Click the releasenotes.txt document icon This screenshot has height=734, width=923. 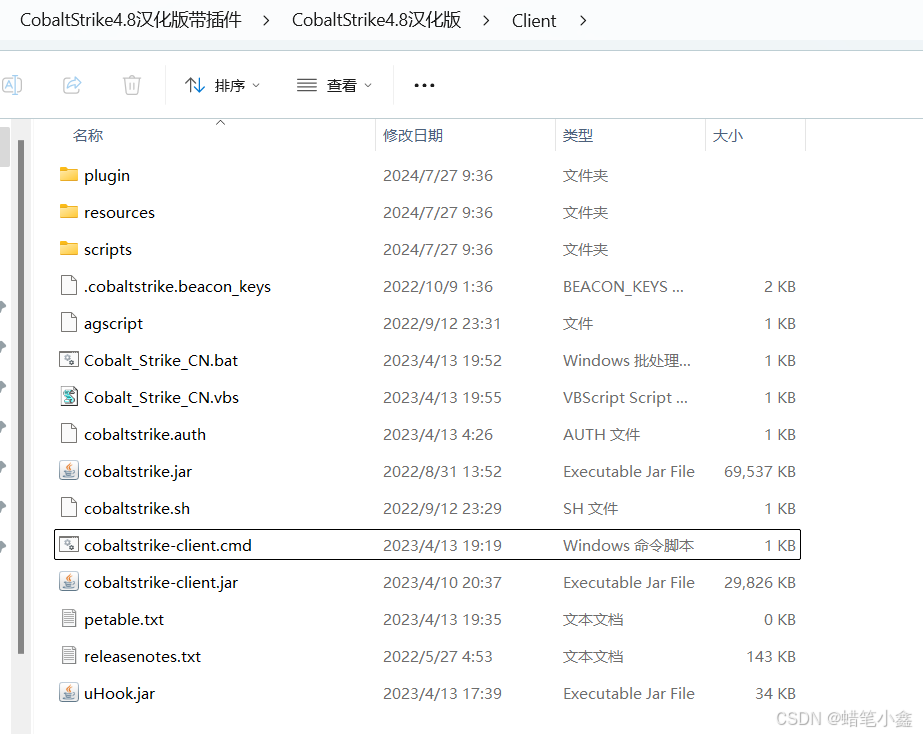pyautogui.click(x=69, y=656)
